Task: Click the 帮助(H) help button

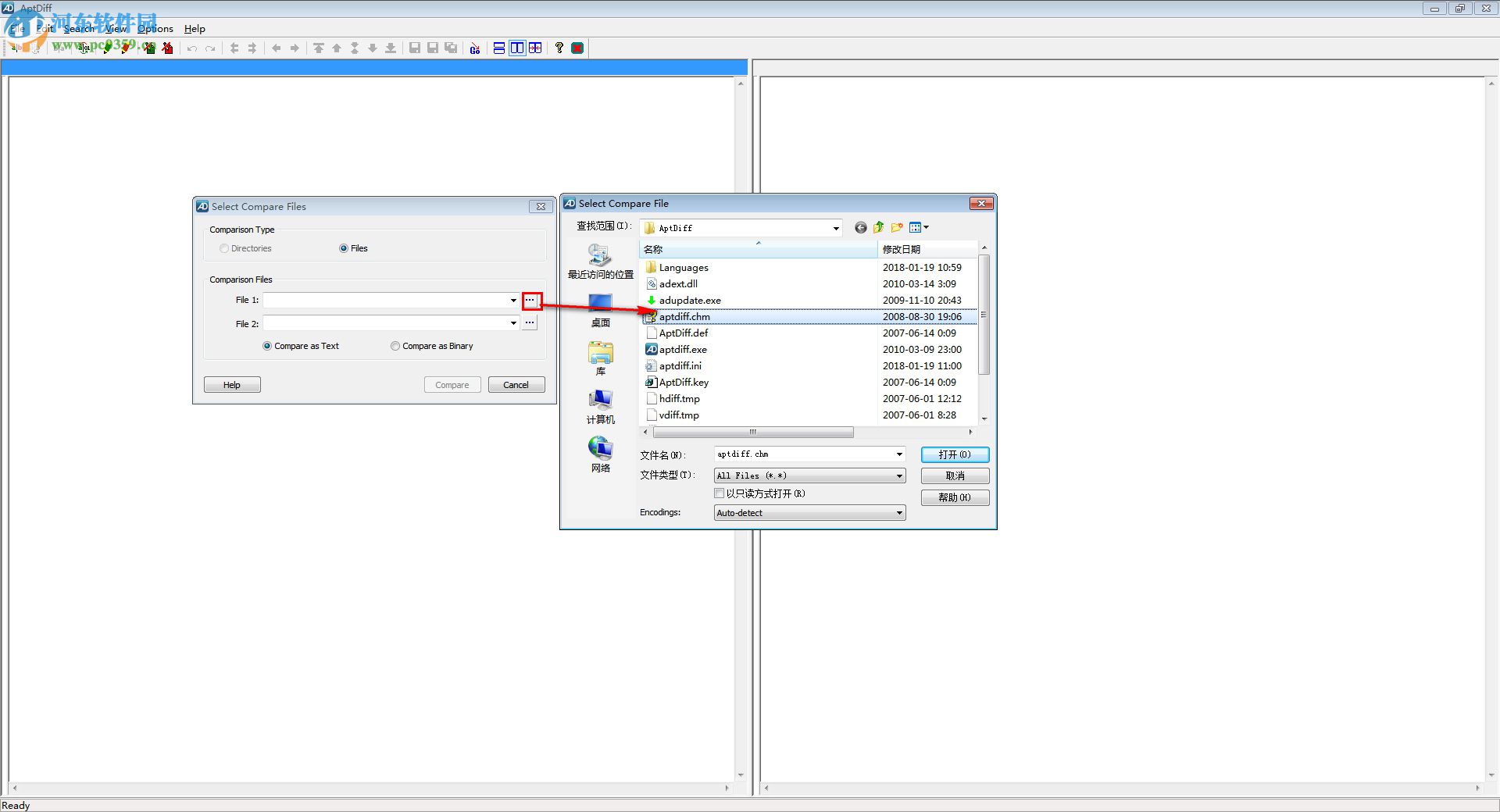Action: [955, 497]
